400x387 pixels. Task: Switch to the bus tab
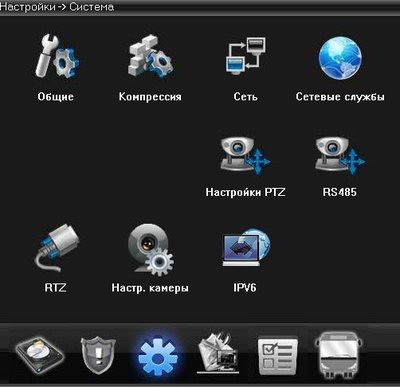pyautogui.click(x=339, y=355)
